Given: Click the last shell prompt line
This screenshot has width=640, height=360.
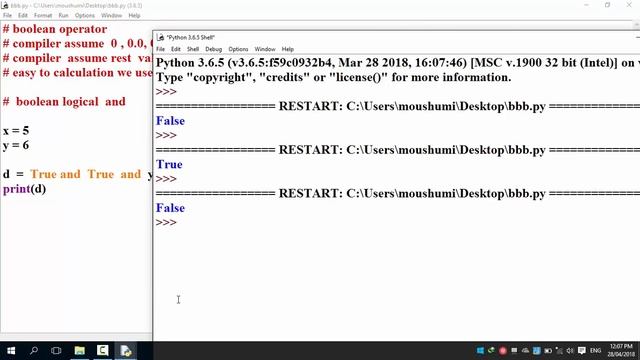Looking at the screenshot, I should [166, 222].
